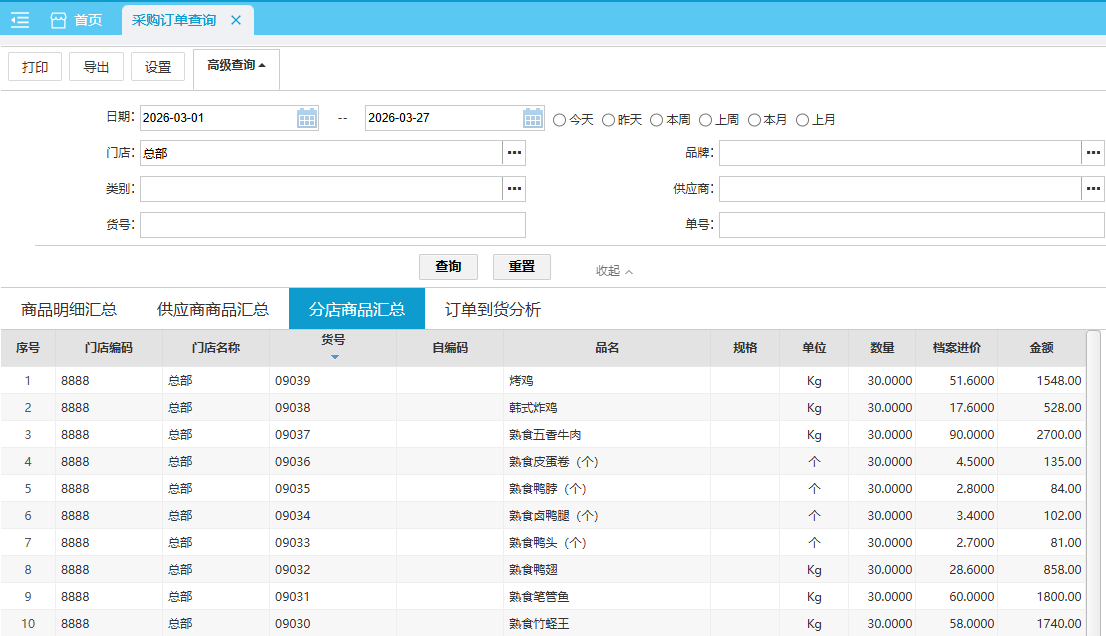Open supplier selector ellipsis button
Image resolution: width=1106 pixels, height=636 pixels.
click(x=1093, y=189)
